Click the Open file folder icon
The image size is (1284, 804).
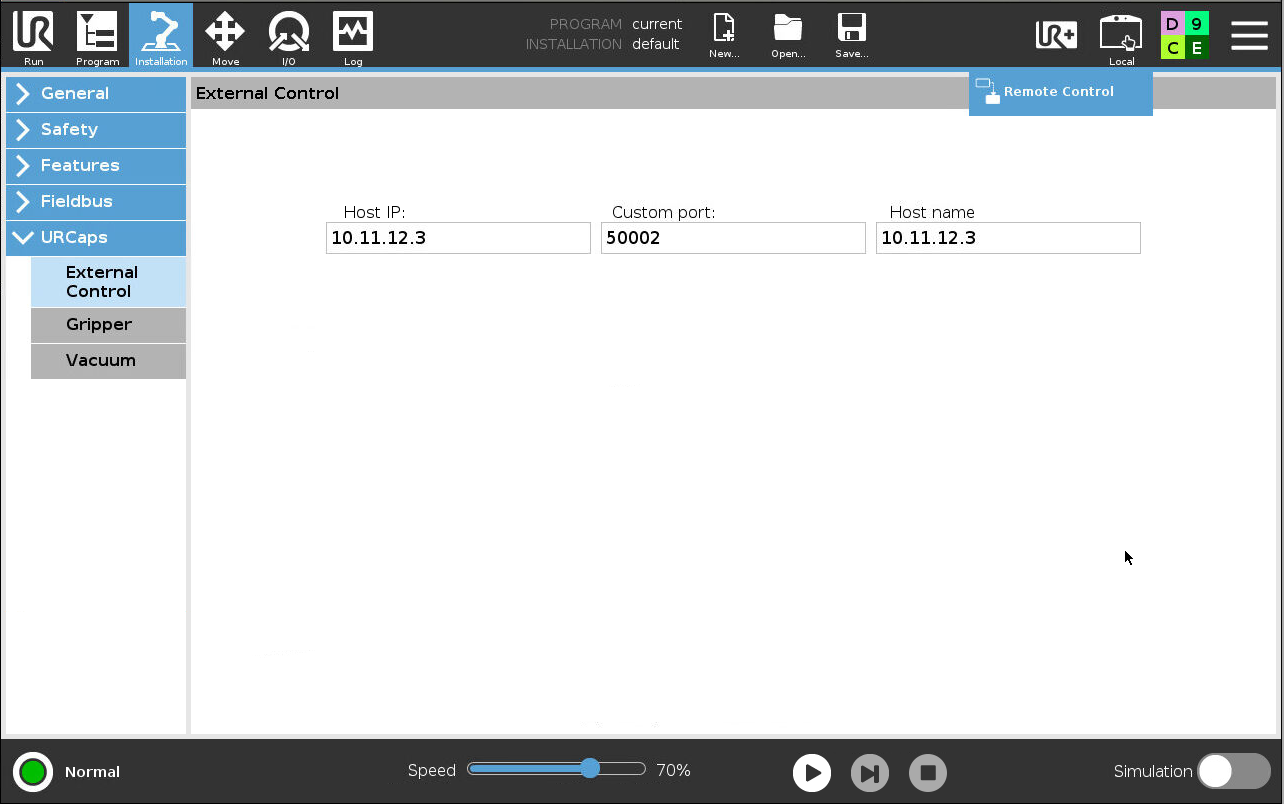pos(788,34)
